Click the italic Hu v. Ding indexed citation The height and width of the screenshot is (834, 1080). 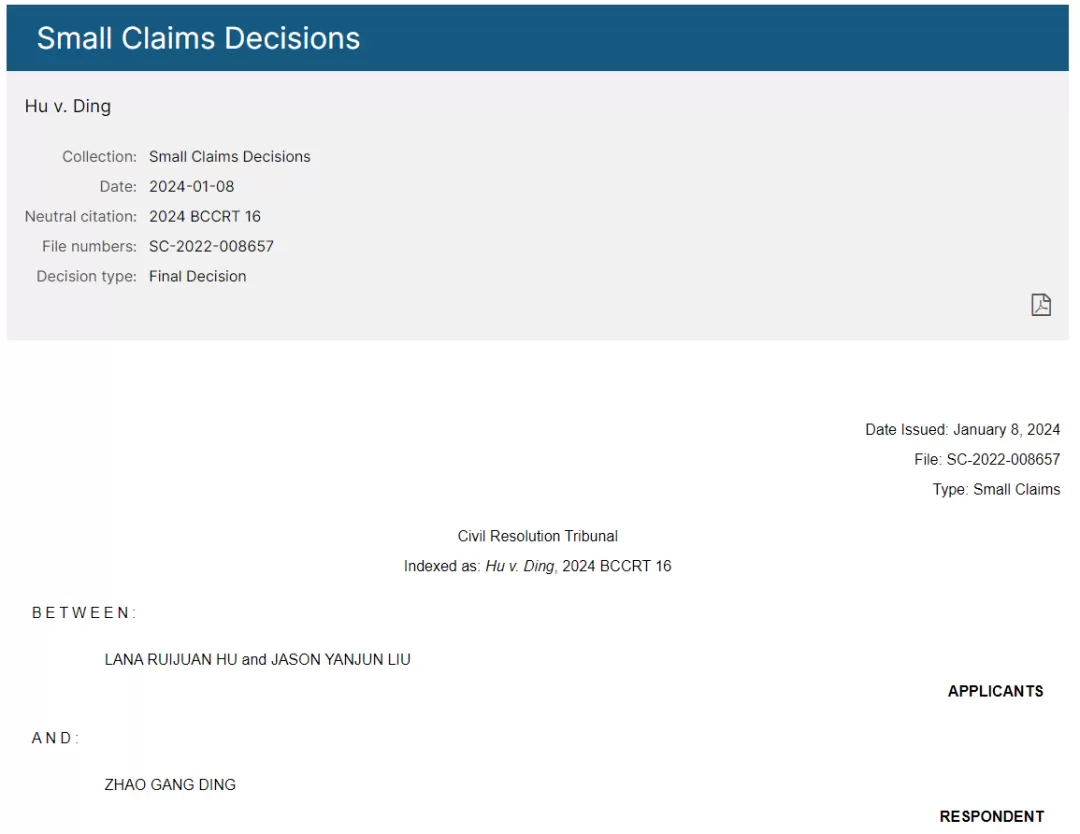tap(519, 566)
